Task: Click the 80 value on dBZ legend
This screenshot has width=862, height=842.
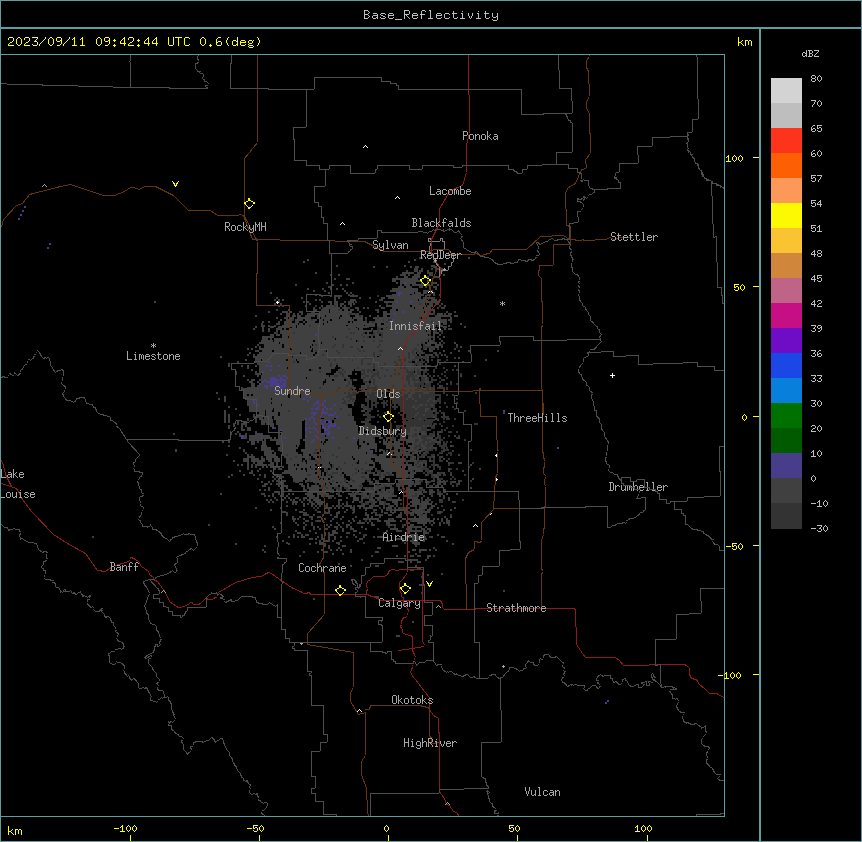Action: [816, 79]
